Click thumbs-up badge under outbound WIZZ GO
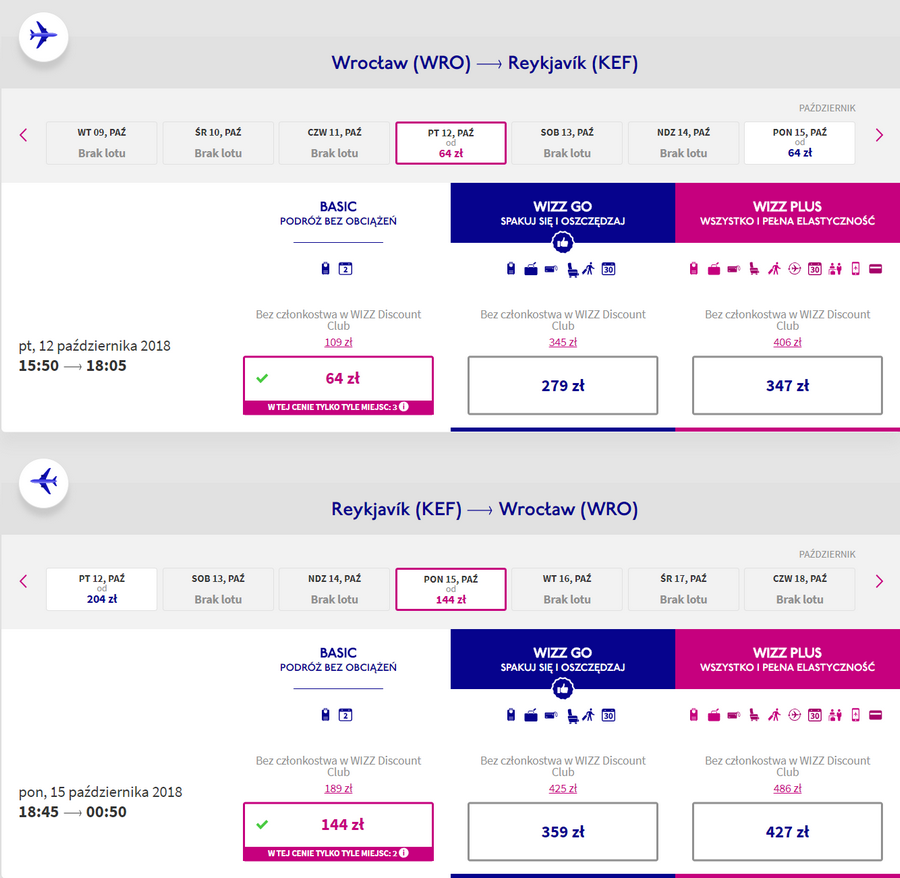The width and height of the screenshot is (900, 878). coord(562,243)
